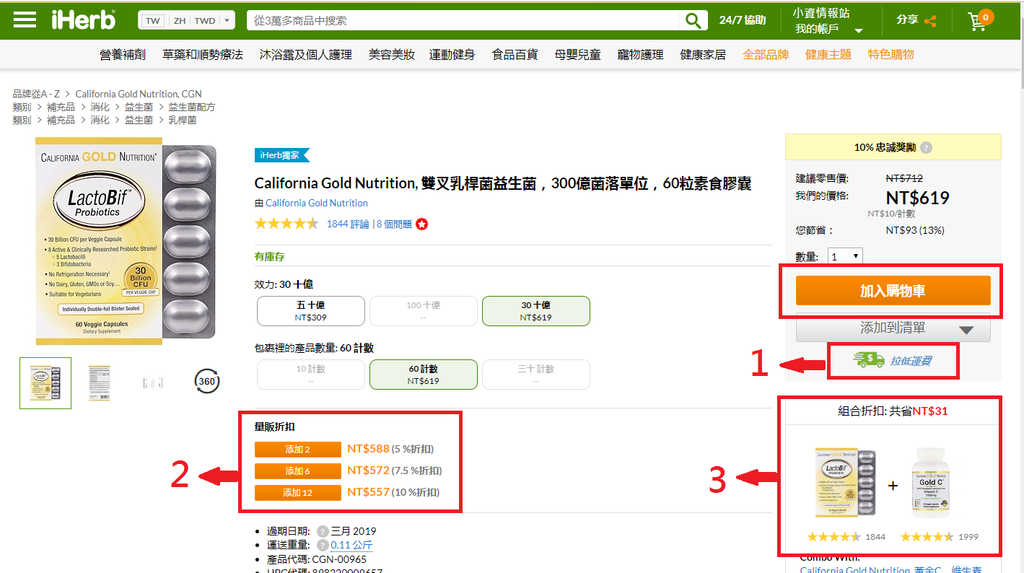Click the star rating beside 1844 評論
The image size is (1024, 573).
coord(286,224)
